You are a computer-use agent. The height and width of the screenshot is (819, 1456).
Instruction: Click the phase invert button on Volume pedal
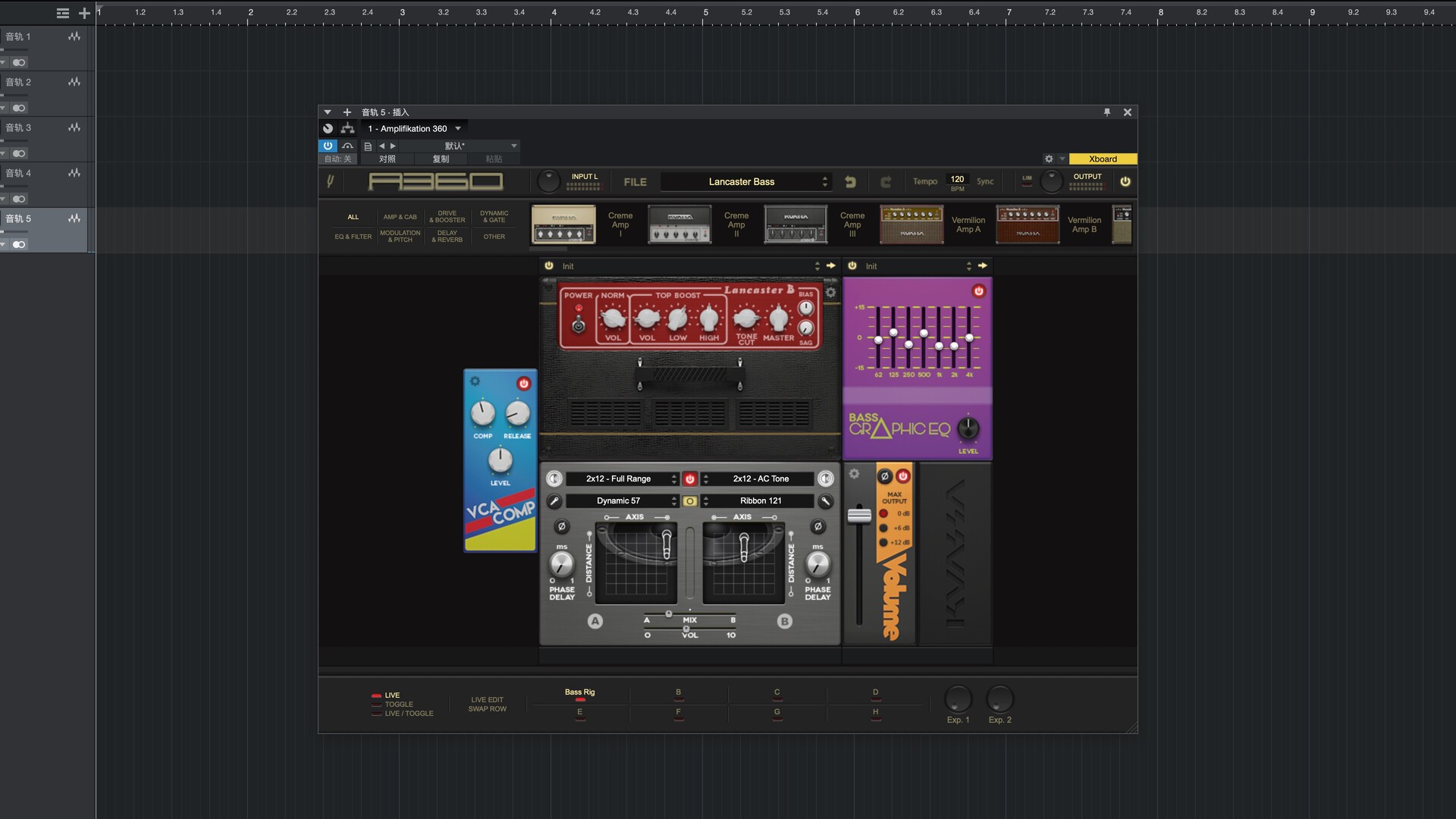[884, 476]
